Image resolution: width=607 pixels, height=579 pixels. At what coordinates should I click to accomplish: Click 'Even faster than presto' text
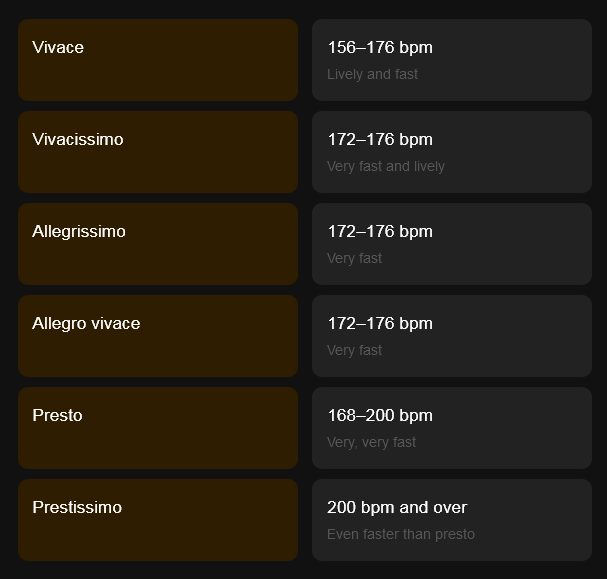tap(401, 534)
